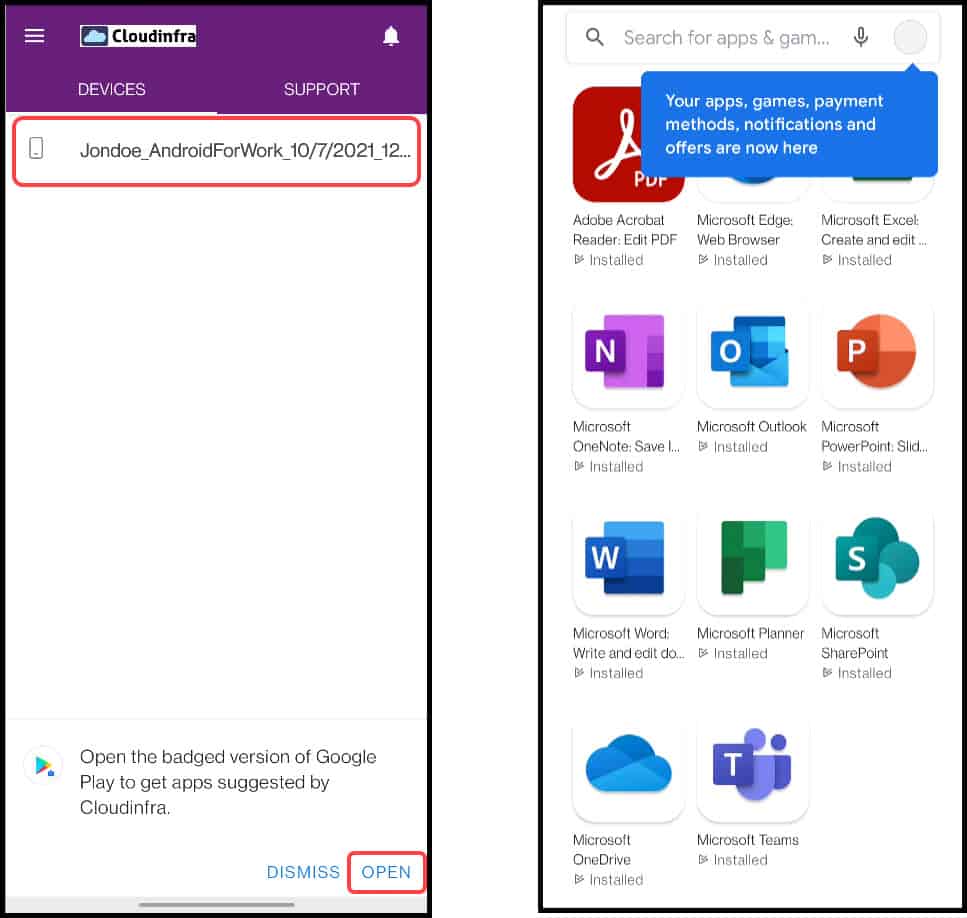967x918 pixels.
Task: Click the 'Microsoft SharePoint' title text
Action: [x=854, y=642]
